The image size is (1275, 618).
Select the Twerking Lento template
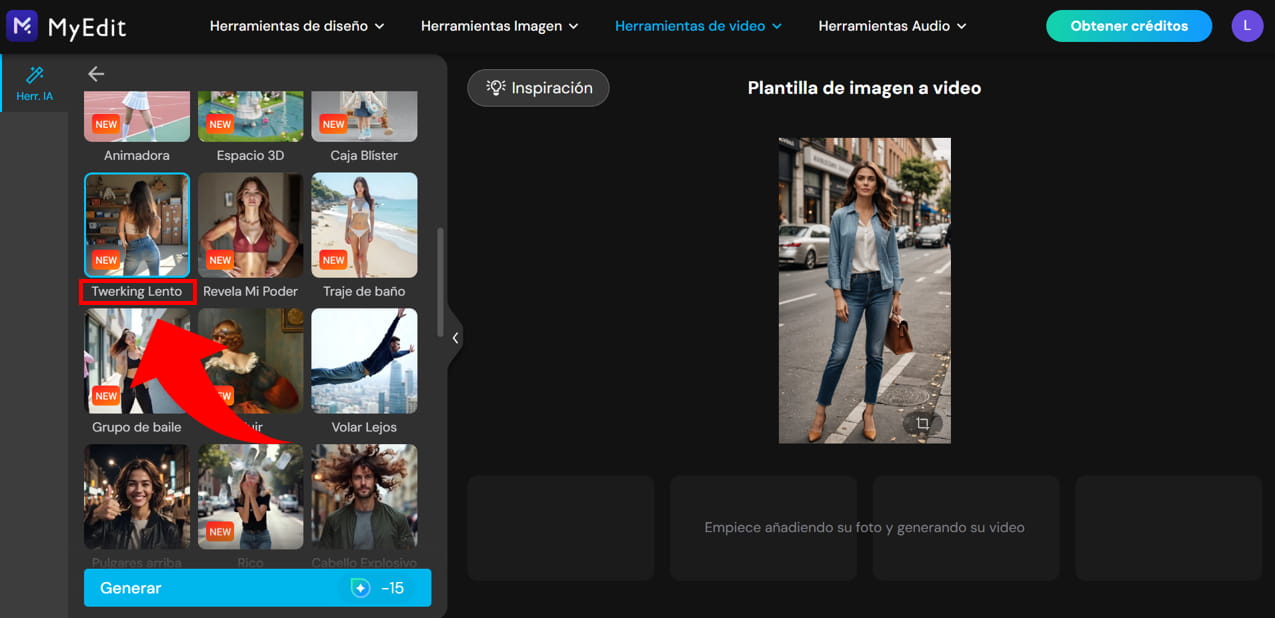[136, 224]
